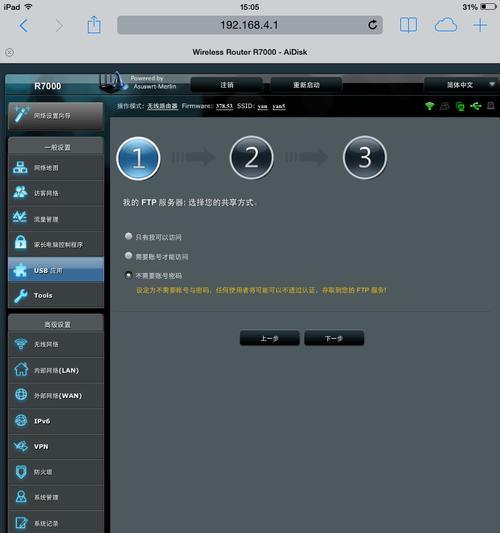This screenshot has height=533, width=500.
Task: Close the AiDisk tab with the x
Action: tap(10, 52)
